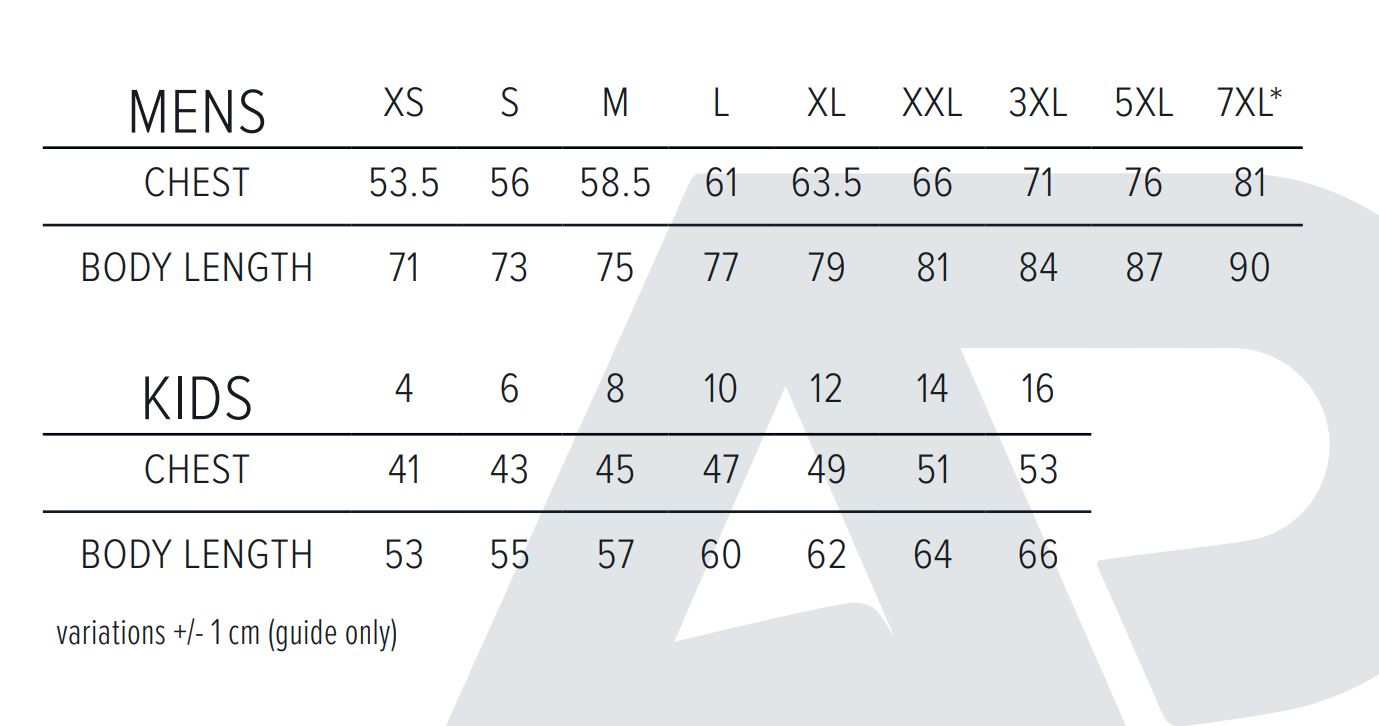1379x726 pixels.
Task: Click the 58.5 chest value for M
Action: pos(615,183)
